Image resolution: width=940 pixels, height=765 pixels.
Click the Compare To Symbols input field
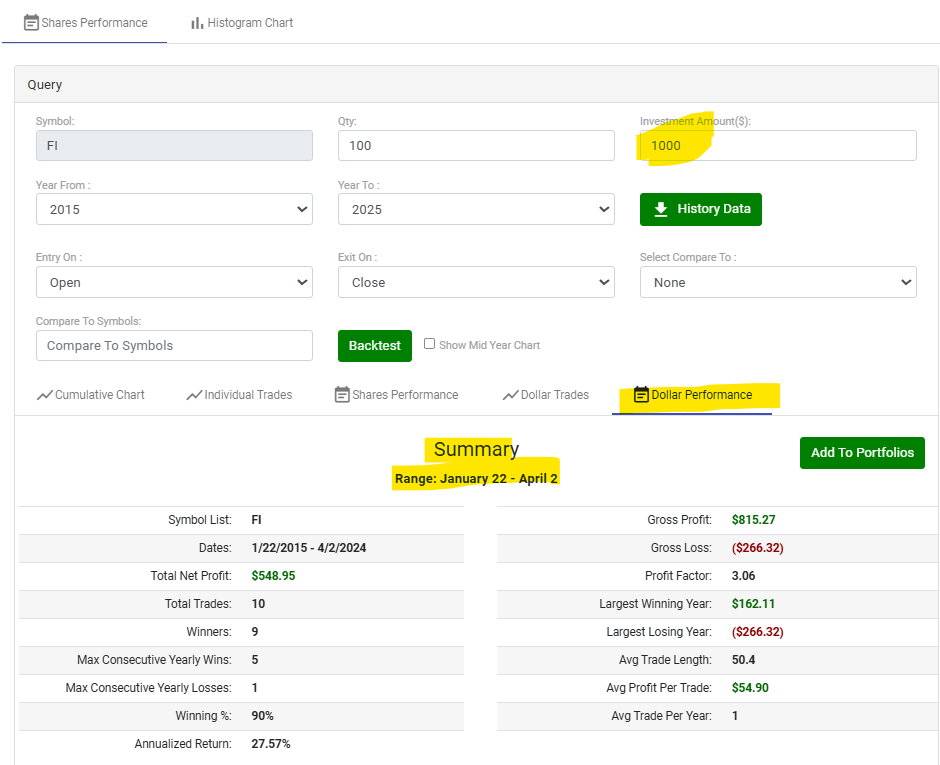click(x=174, y=346)
